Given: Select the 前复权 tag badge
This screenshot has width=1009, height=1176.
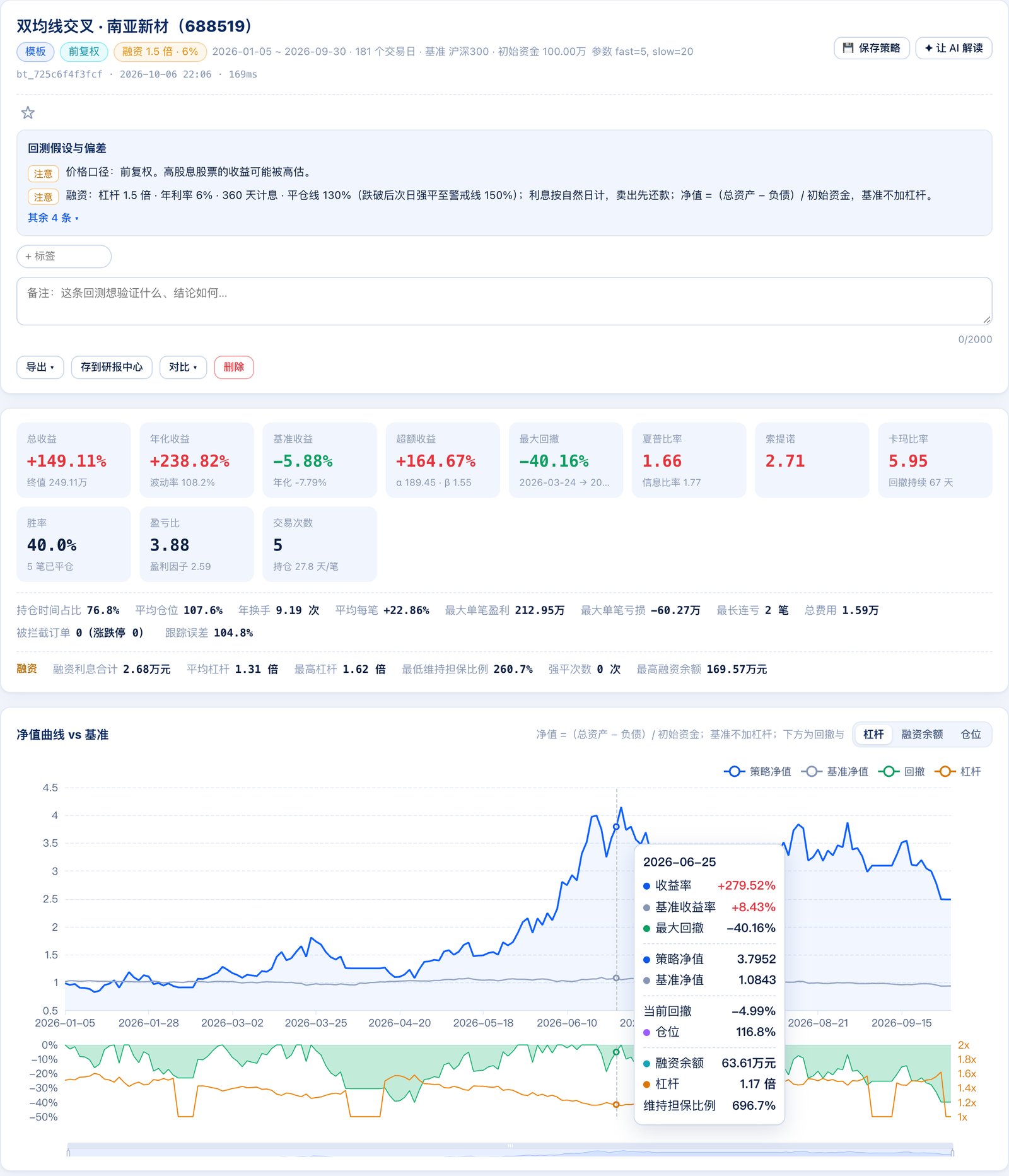Looking at the screenshot, I should [x=84, y=52].
